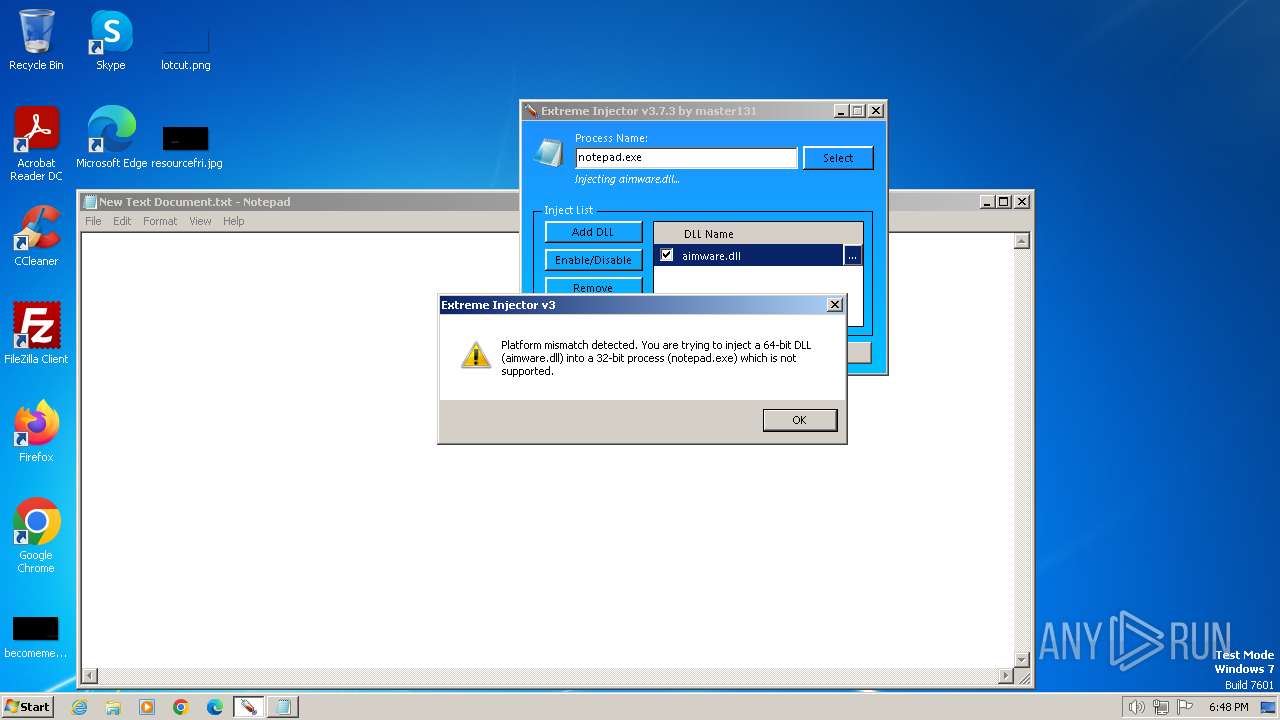Click the 6:48 PM taskbar clock

pos(1228,707)
